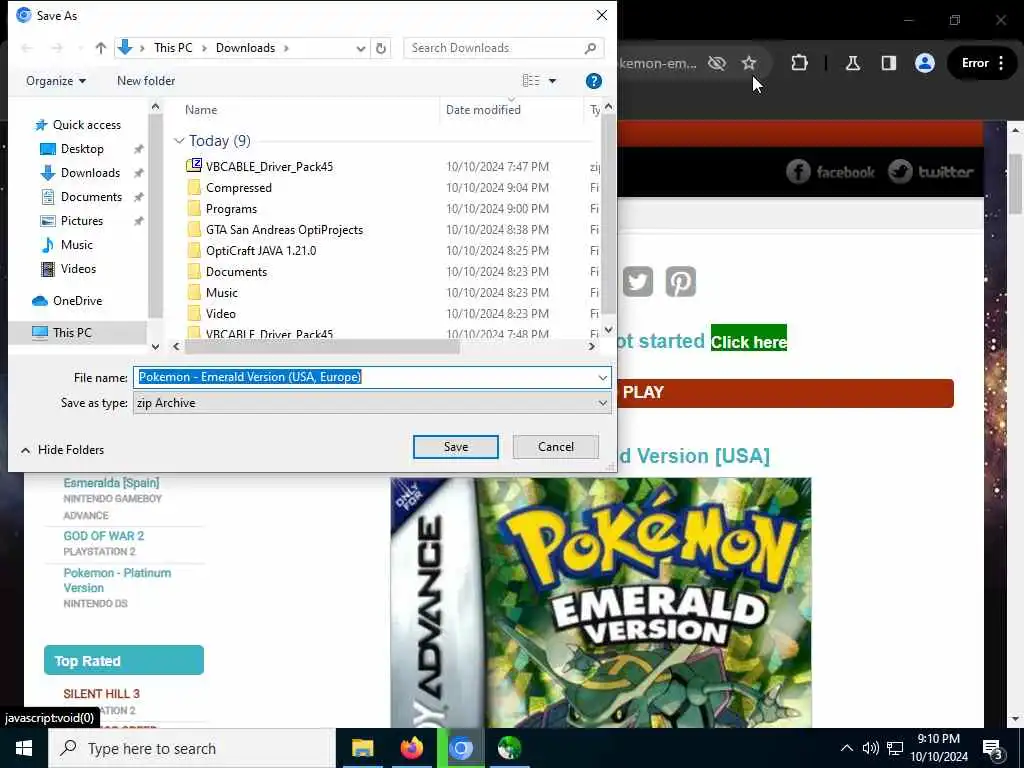The width and height of the screenshot is (1024, 768).
Task: Open the address bar history dropdown
Action: pyautogui.click(x=360, y=48)
